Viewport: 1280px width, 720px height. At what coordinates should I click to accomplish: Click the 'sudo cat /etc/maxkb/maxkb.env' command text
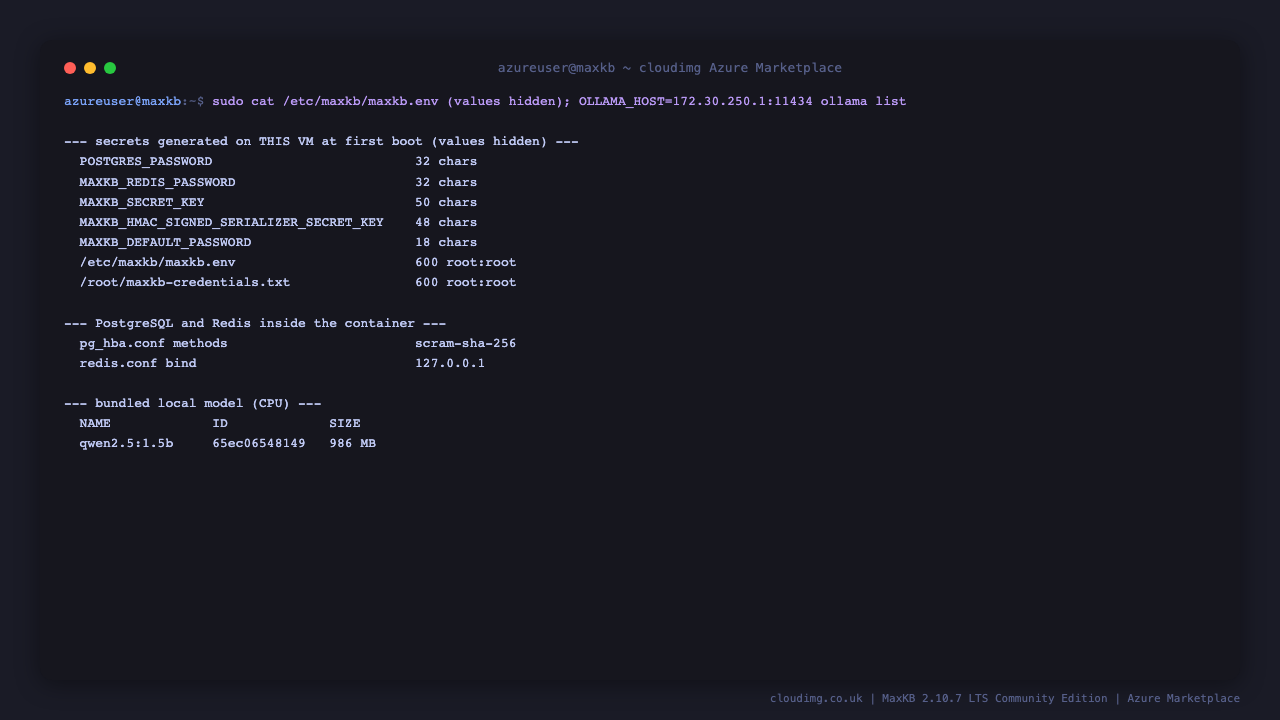click(325, 102)
